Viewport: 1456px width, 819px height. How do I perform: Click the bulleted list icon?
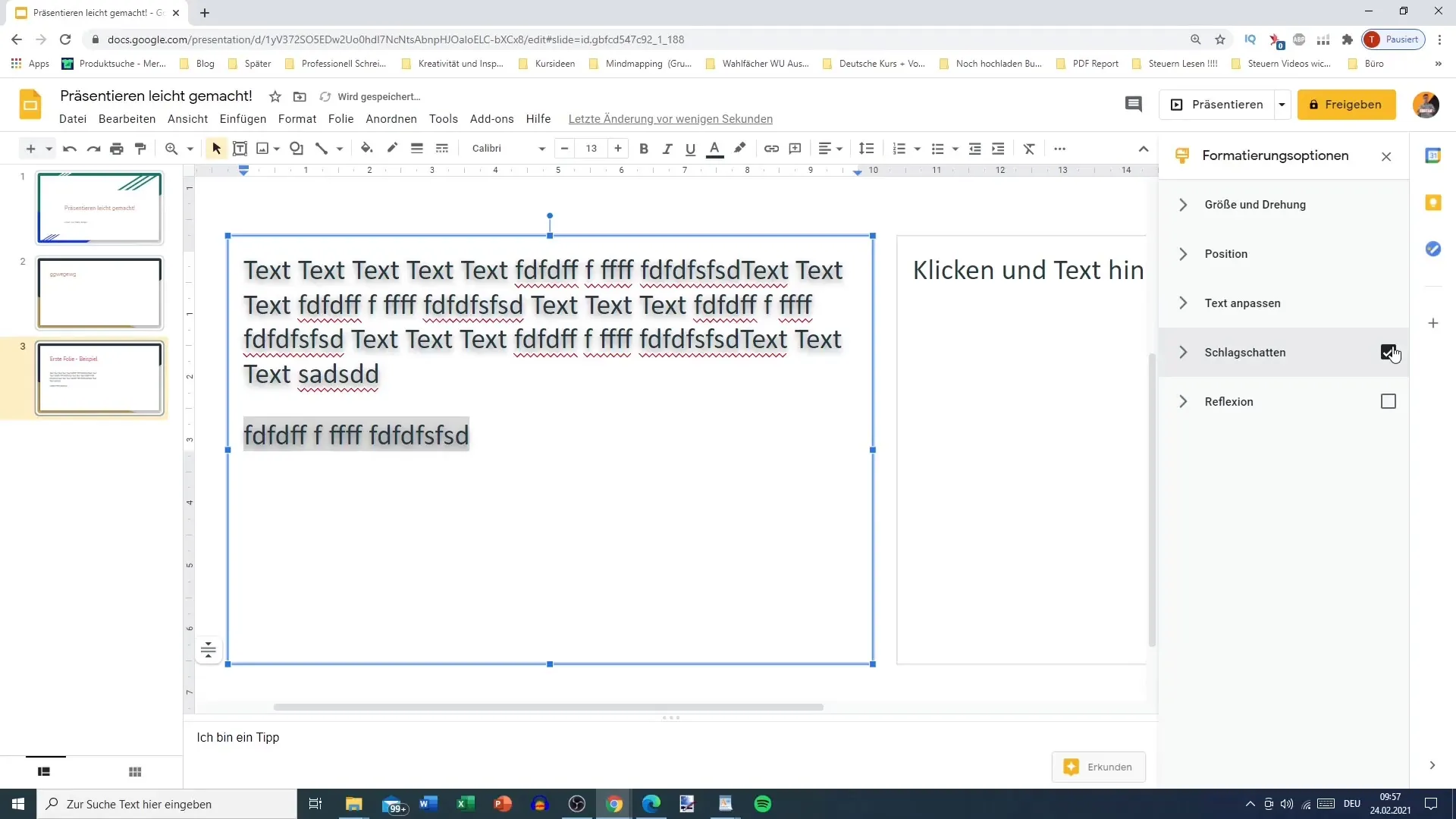938,149
